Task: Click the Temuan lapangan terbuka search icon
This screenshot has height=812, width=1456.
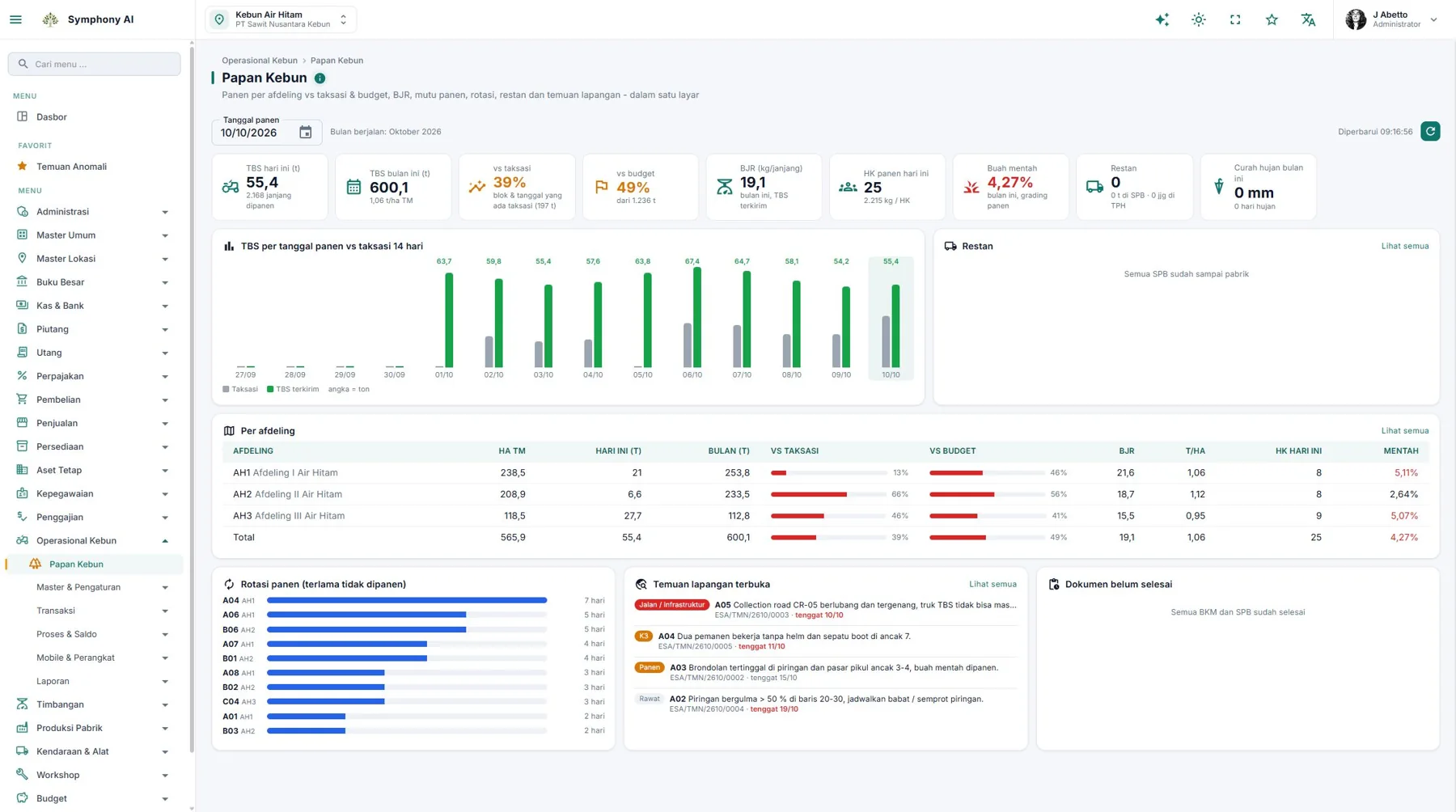Action: [641, 584]
